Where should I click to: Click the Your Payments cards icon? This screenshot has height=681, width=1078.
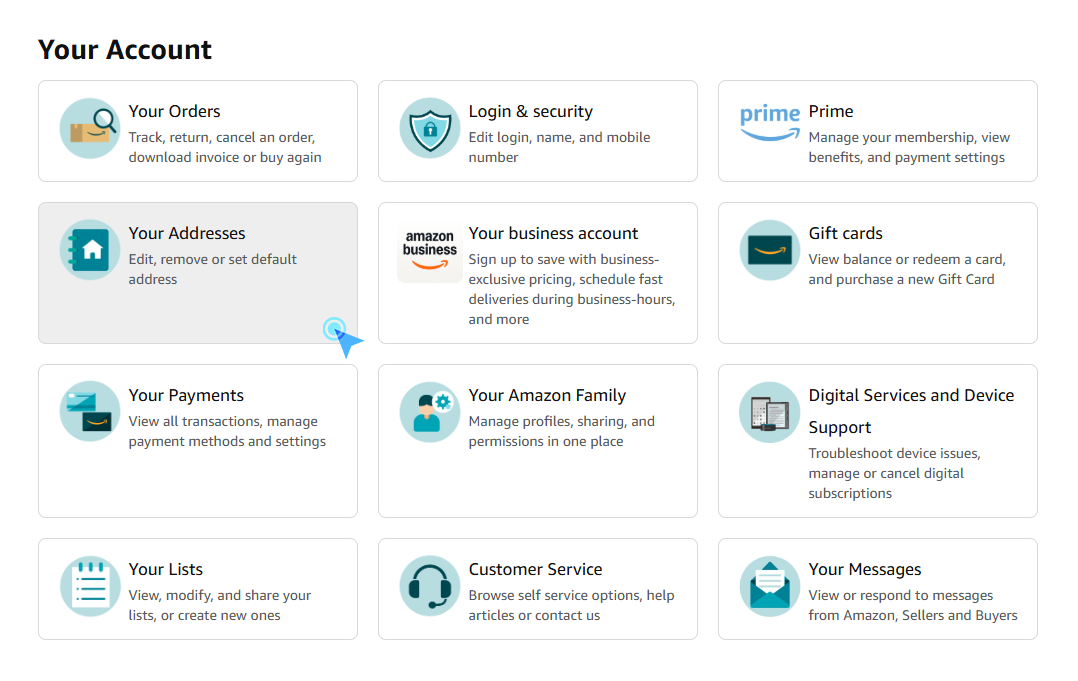(90, 411)
